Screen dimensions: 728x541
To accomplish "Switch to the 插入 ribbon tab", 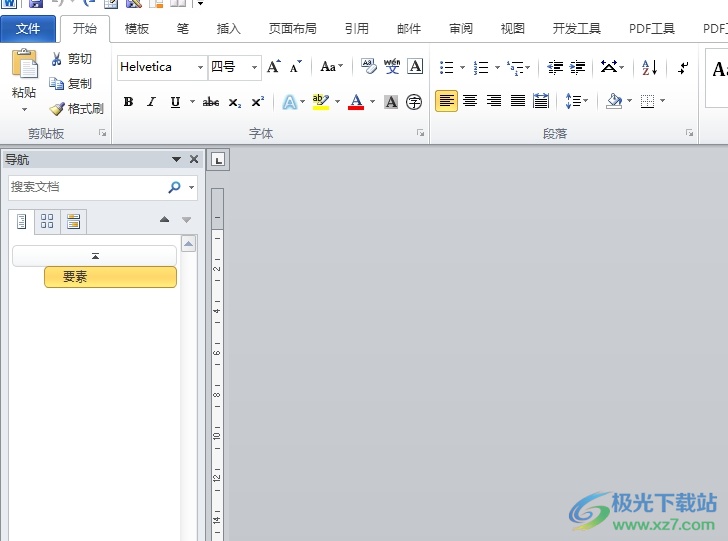I will tap(228, 29).
